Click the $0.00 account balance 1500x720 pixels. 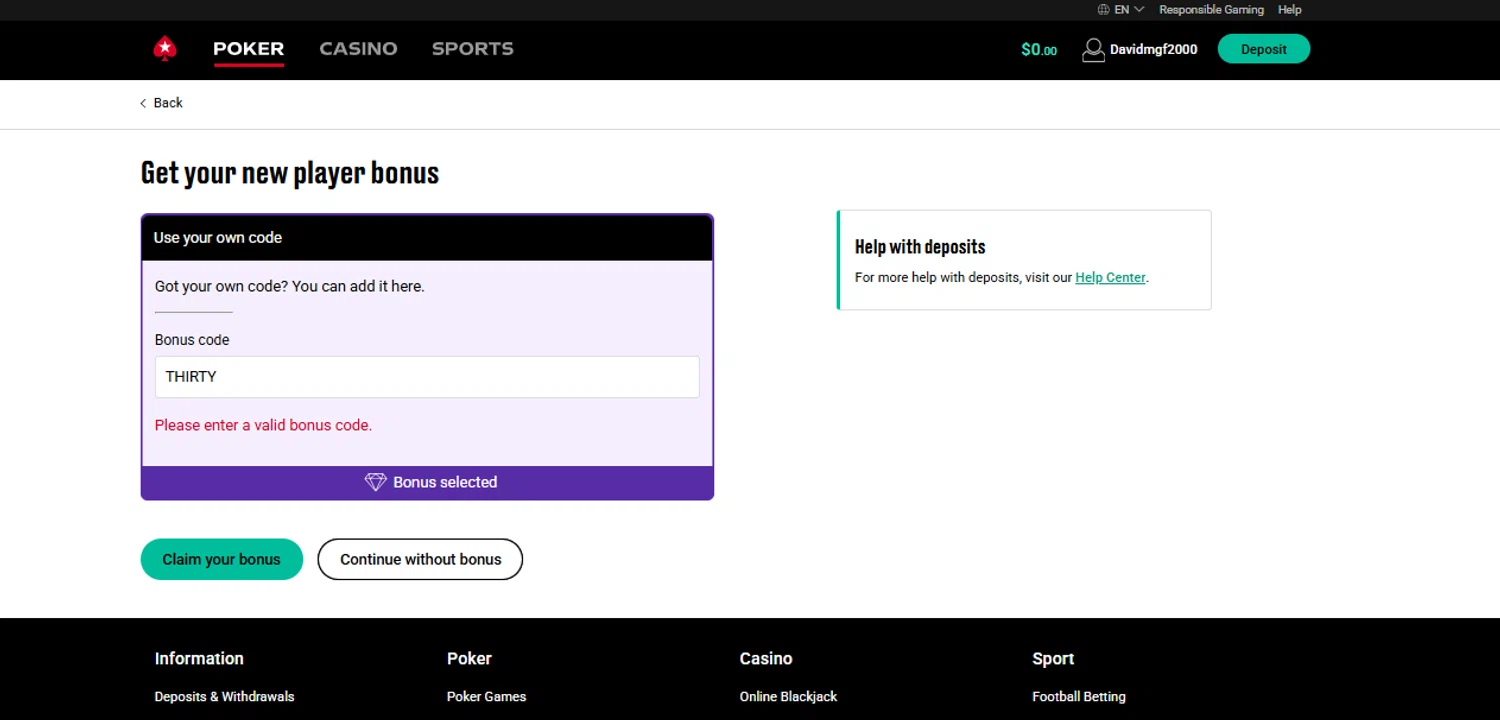(1038, 50)
